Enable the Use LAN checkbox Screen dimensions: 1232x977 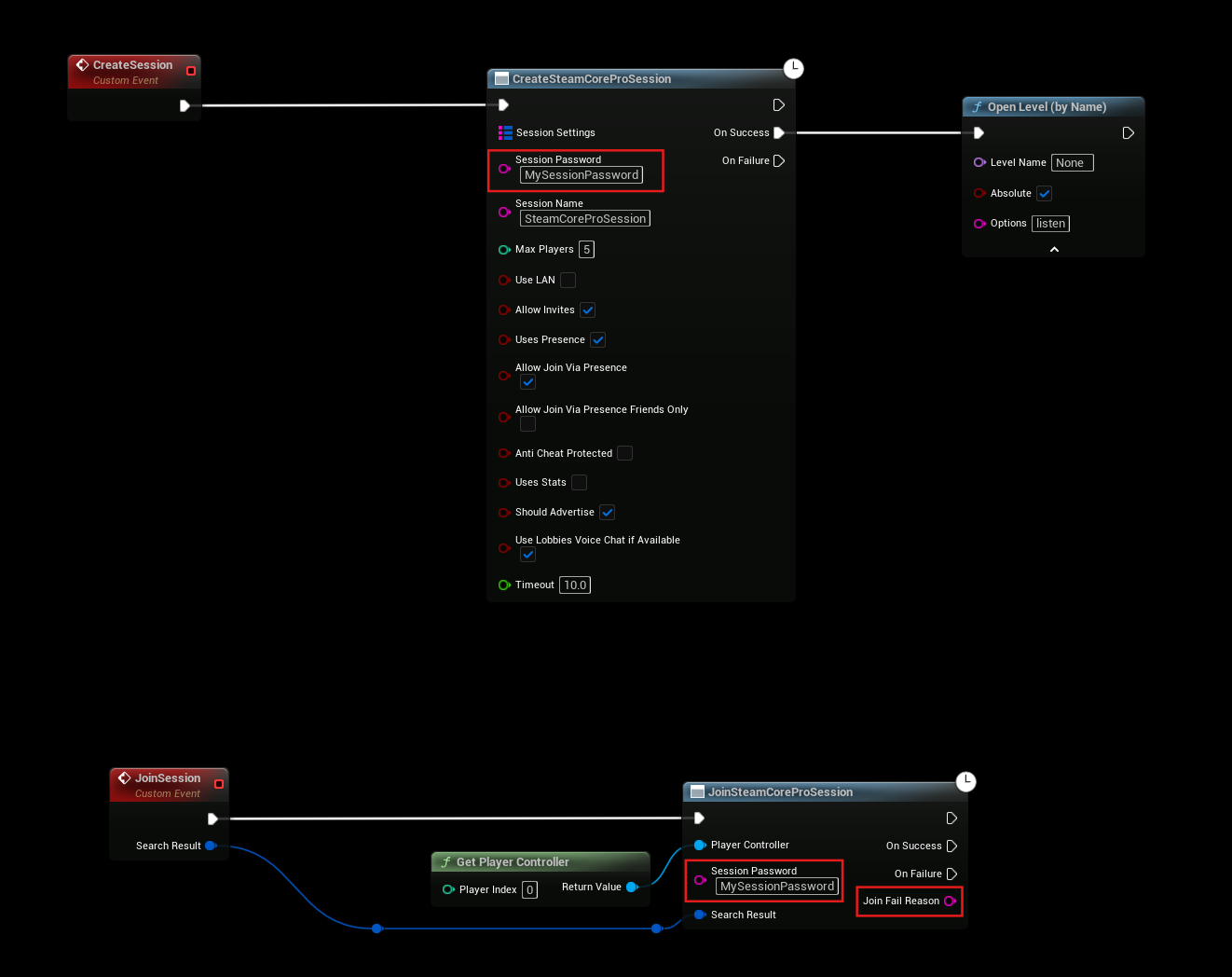click(x=568, y=280)
